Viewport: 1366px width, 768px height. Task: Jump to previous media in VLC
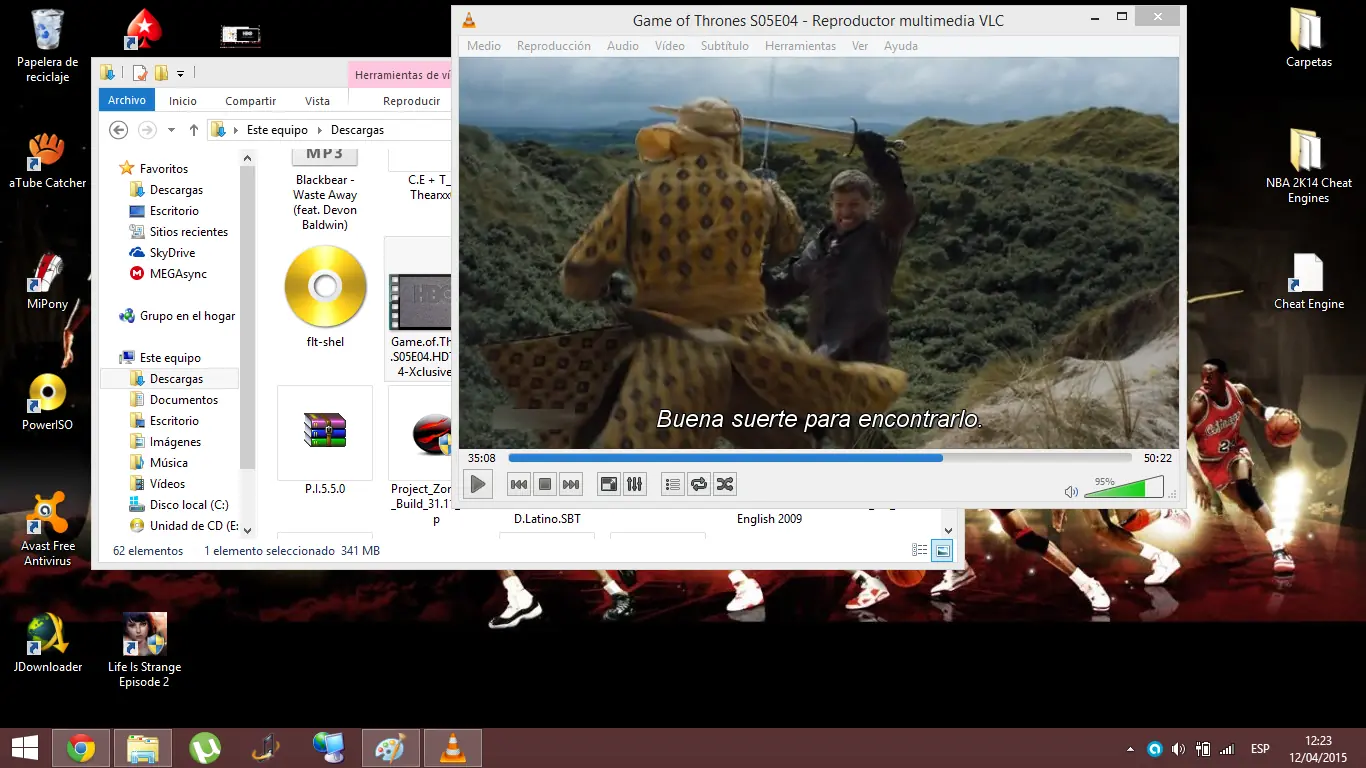[x=519, y=484]
